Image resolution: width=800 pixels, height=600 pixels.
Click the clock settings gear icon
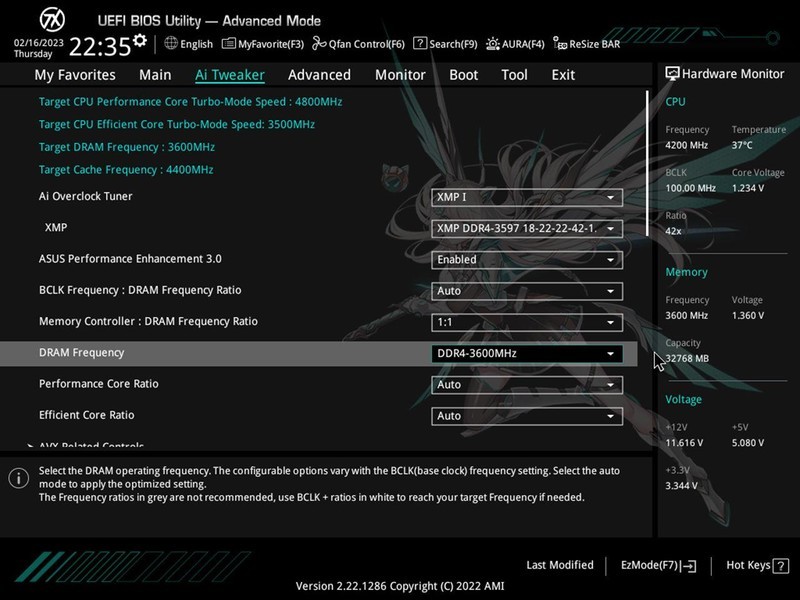point(139,40)
